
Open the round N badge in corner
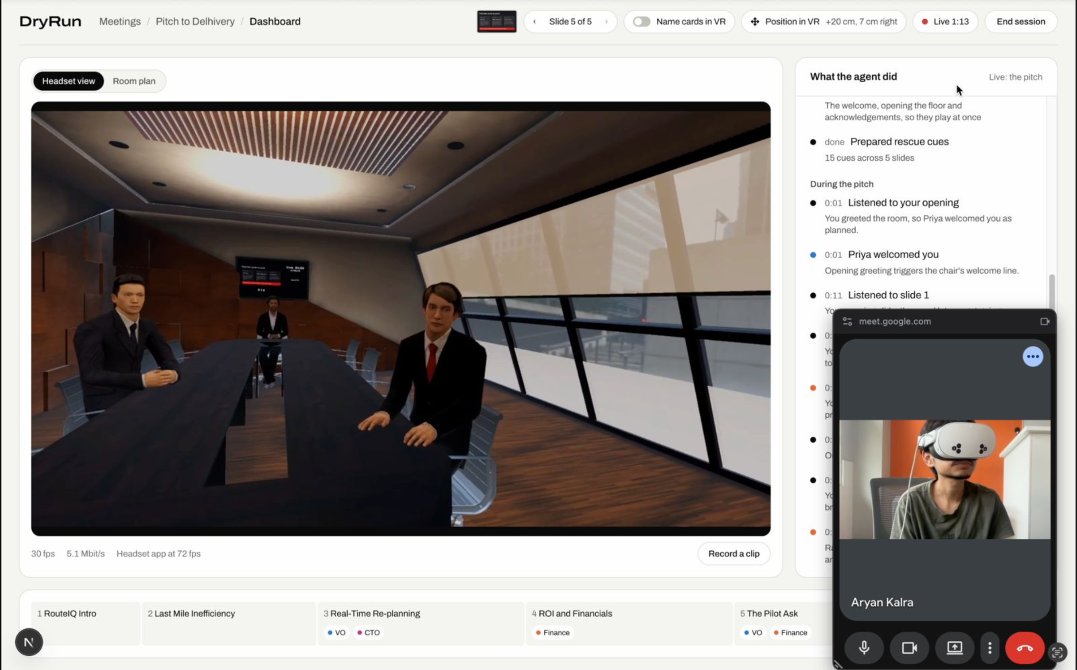(x=29, y=643)
